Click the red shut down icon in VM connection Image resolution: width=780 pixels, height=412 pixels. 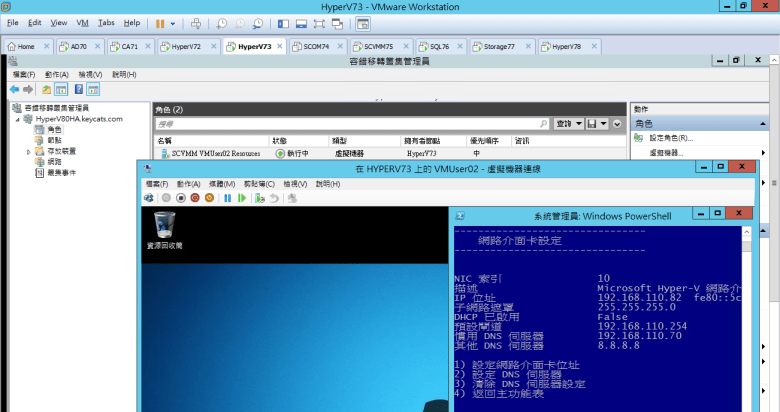[x=195, y=198]
